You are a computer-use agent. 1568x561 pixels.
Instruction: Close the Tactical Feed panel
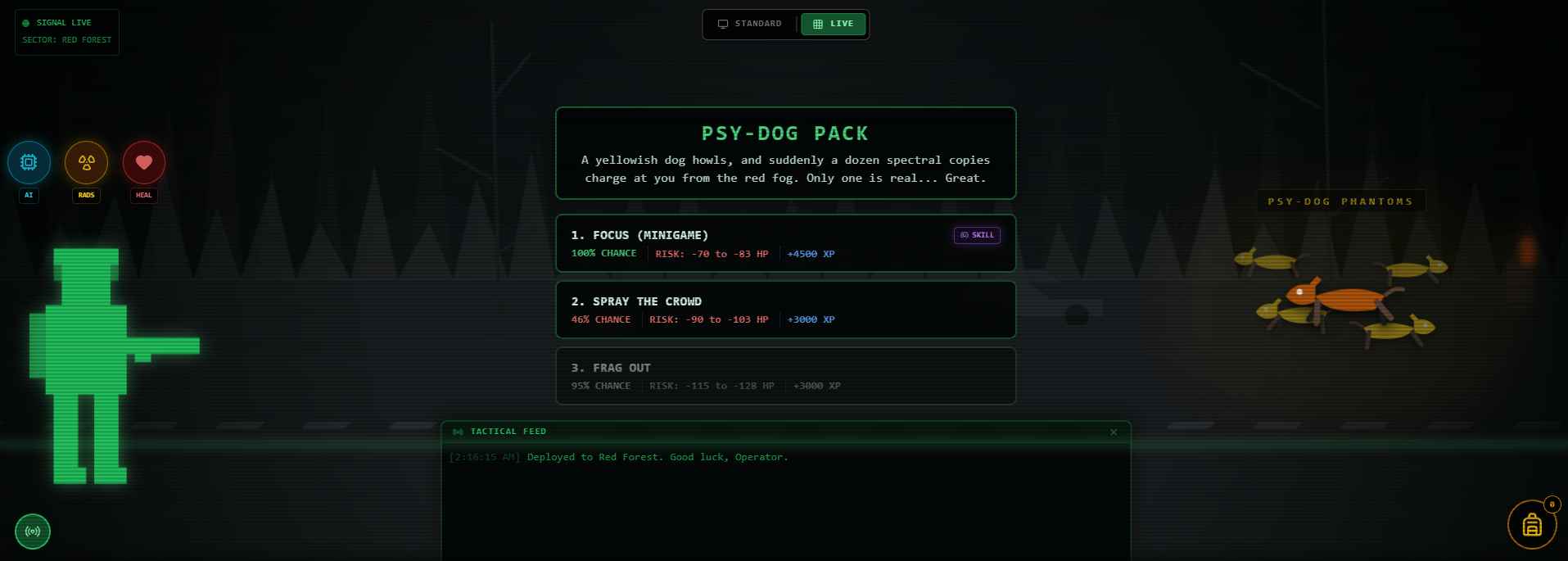pos(1114,432)
